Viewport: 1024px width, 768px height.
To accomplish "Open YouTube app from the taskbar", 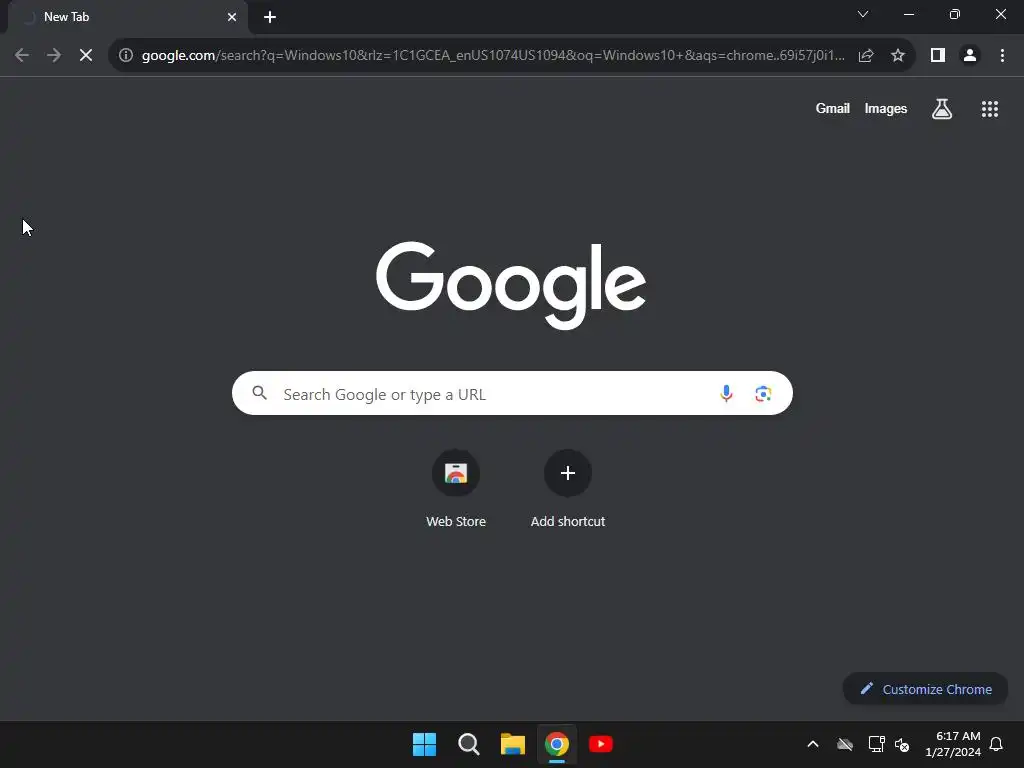I will tap(601, 744).
